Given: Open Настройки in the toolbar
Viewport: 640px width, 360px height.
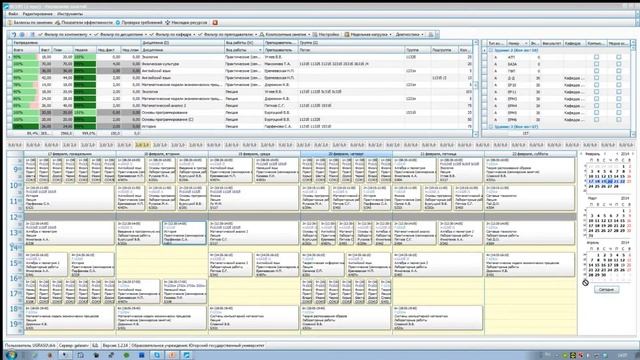Looking at the screenshot, I should [x=326, y=35].
